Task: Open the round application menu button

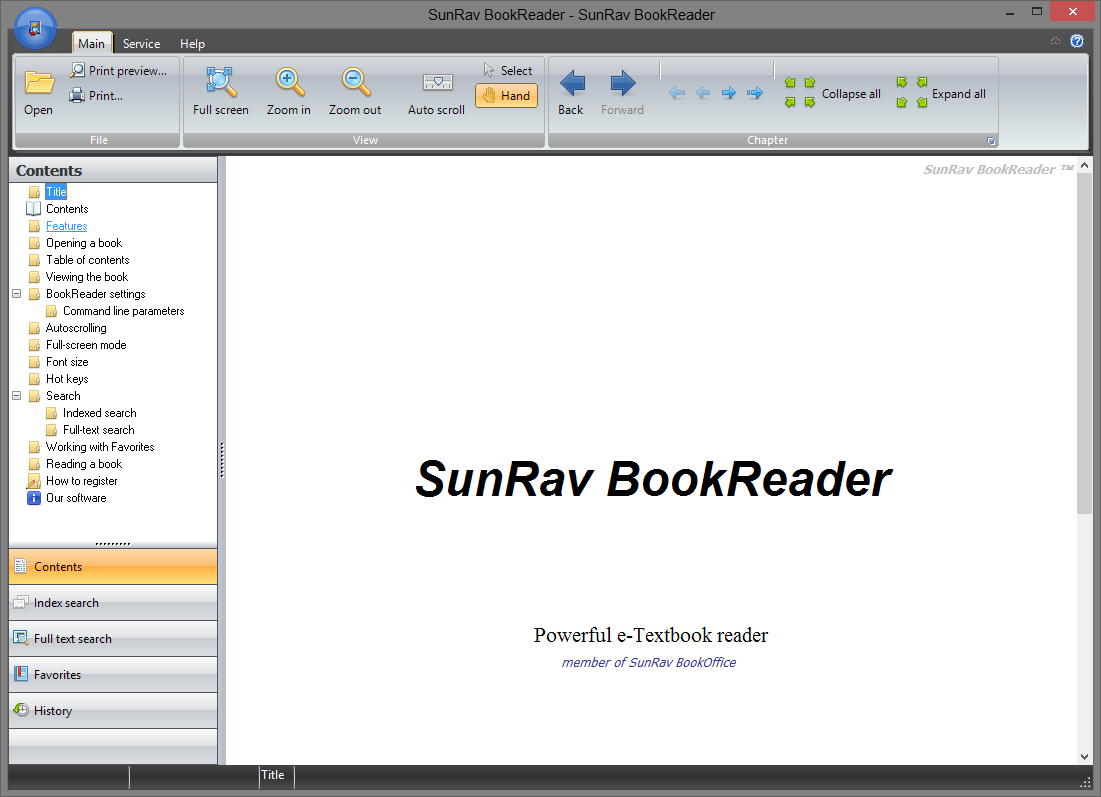Action: click(35, 29)
